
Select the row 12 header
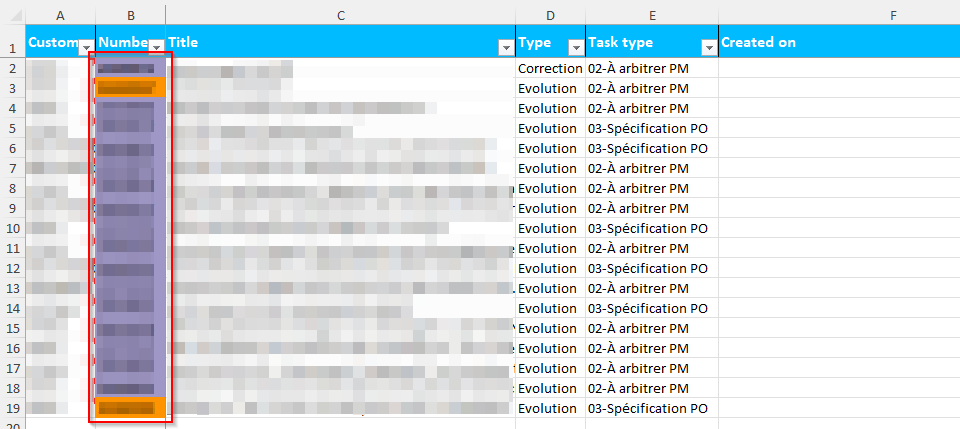12,268
